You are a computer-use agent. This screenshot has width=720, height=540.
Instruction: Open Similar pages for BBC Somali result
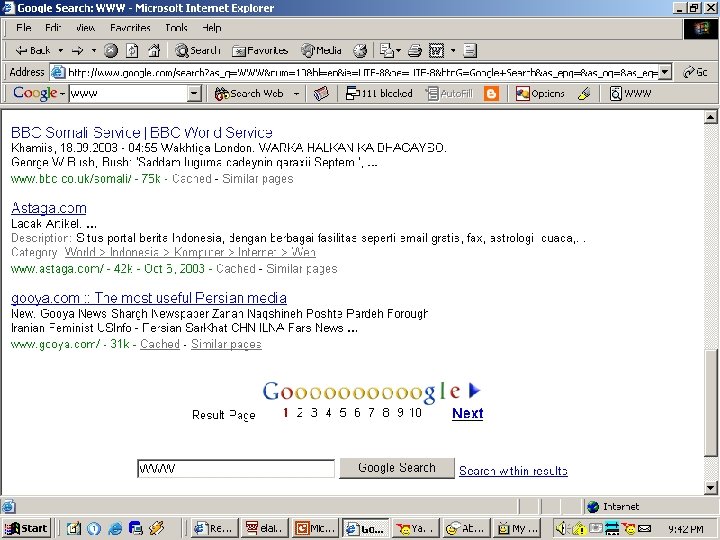[x=258, y=179]
